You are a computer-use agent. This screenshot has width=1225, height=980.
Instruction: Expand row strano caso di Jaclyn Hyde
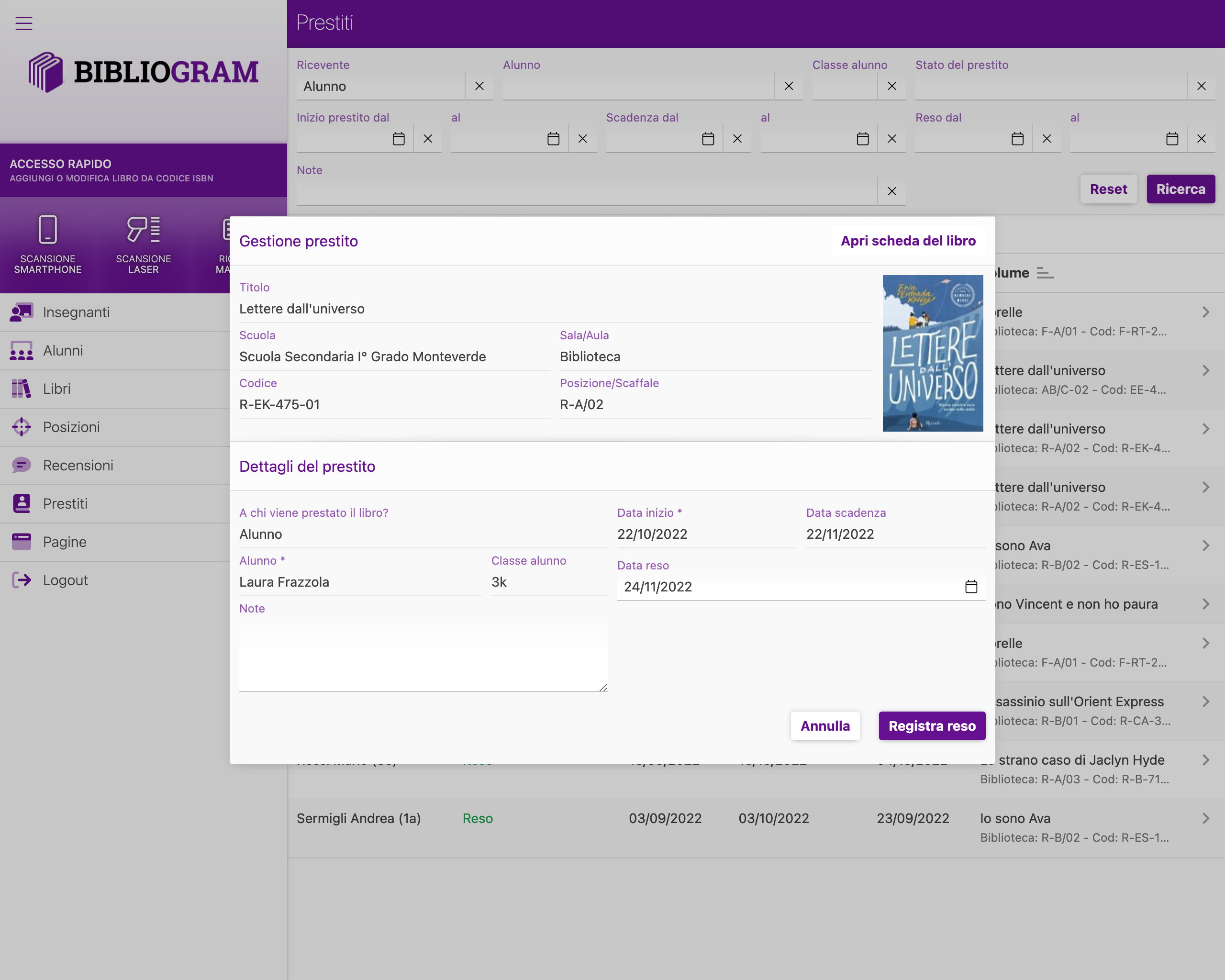1206,761
